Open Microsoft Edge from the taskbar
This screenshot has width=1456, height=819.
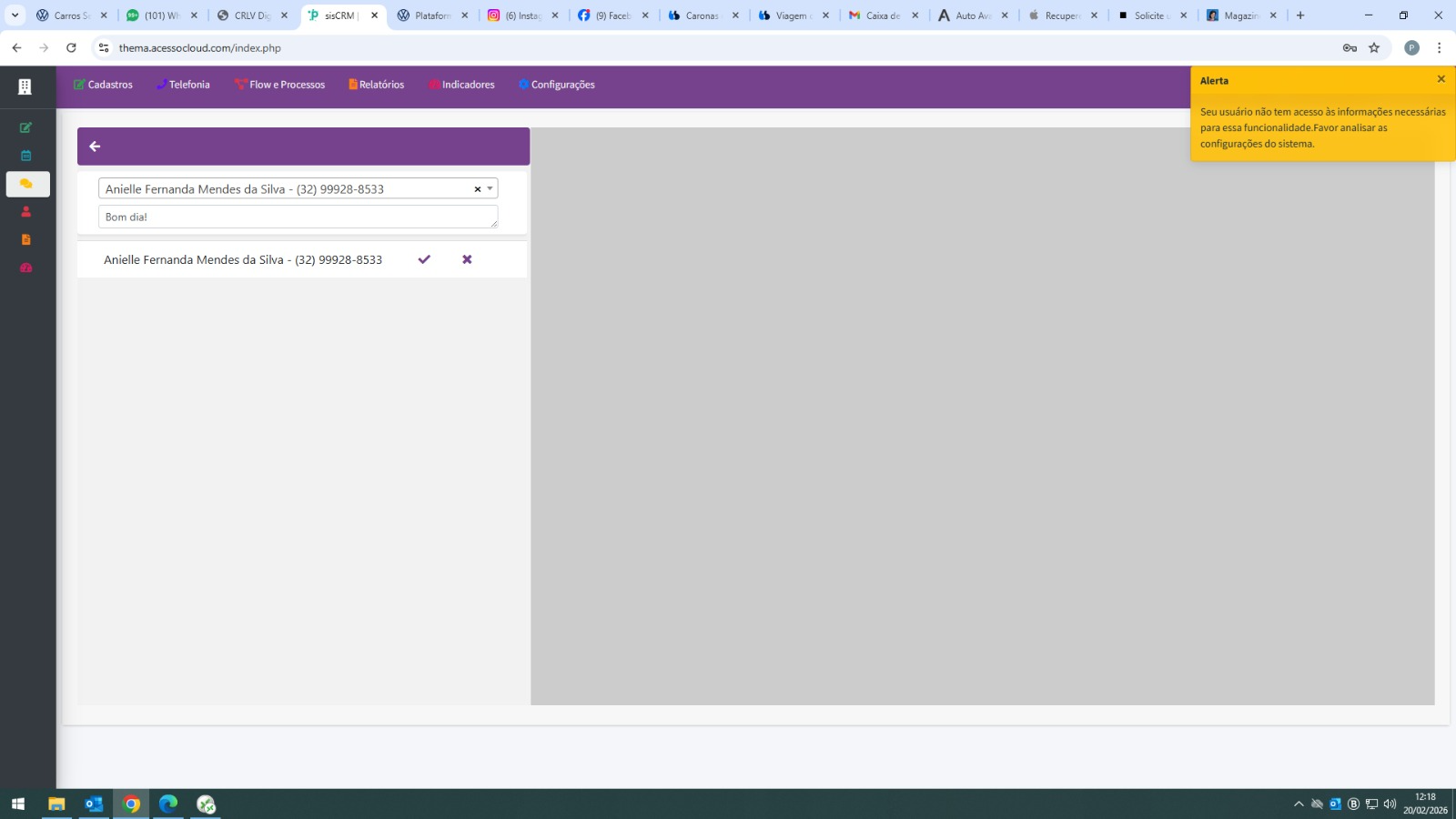pos(168,804)
